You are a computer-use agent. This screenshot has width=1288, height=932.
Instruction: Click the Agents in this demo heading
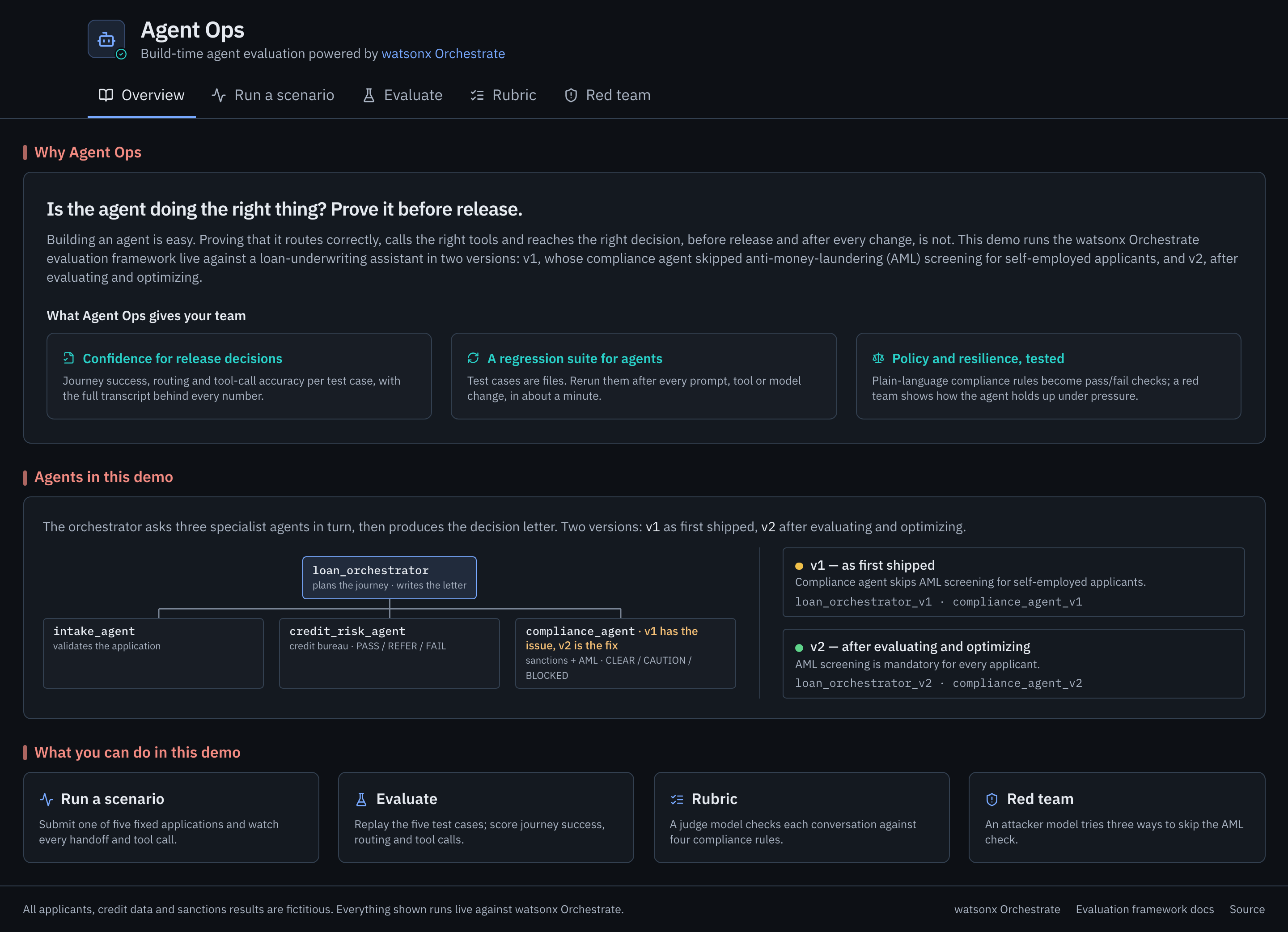(103, 477)
